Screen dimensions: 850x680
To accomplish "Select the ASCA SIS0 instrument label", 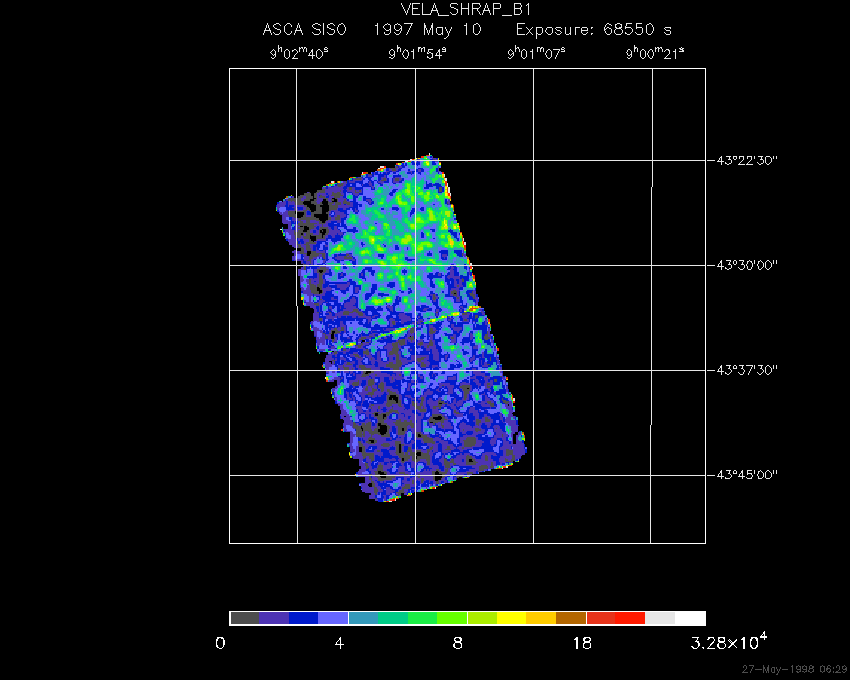I will pos(305,29).
